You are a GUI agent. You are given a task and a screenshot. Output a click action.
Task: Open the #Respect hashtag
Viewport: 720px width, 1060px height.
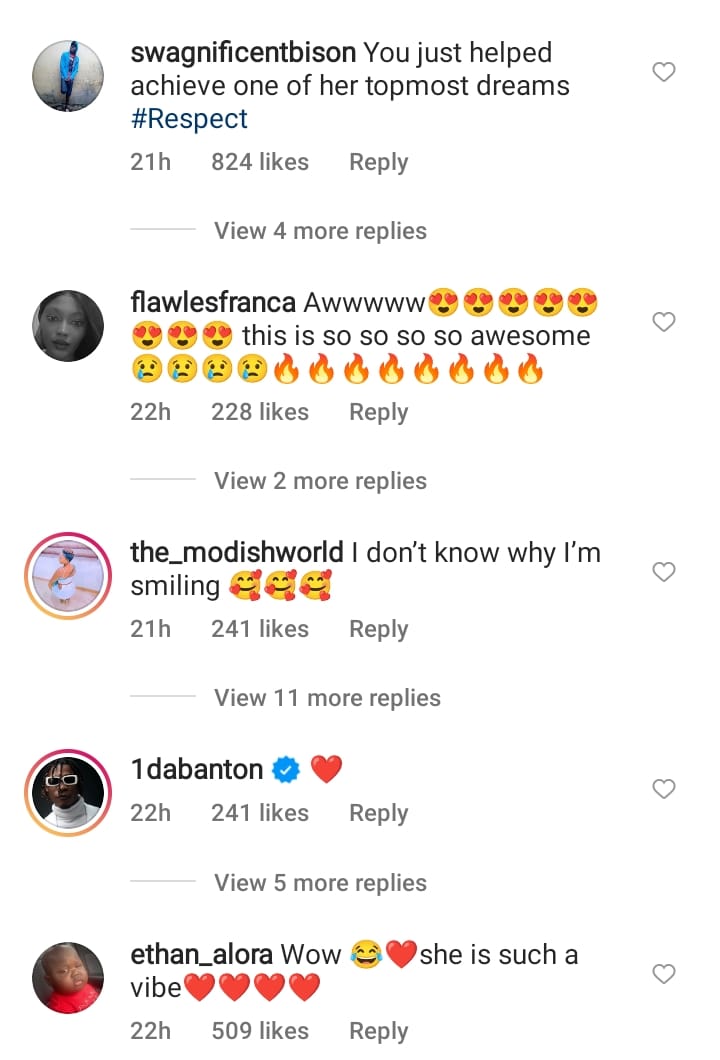[189, 119]
